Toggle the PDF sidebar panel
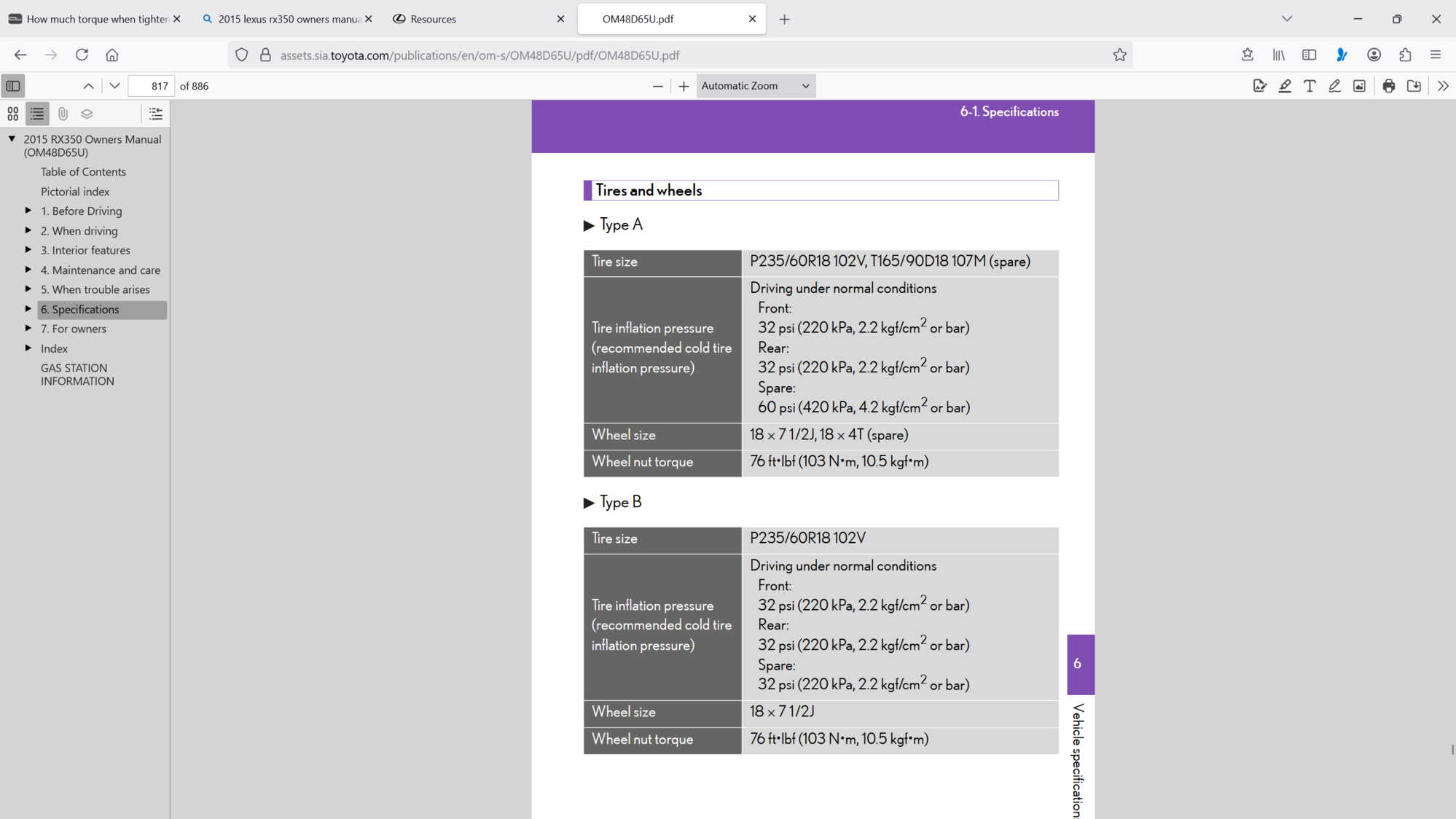The image size is (1456, 819). tap(13, 86)
